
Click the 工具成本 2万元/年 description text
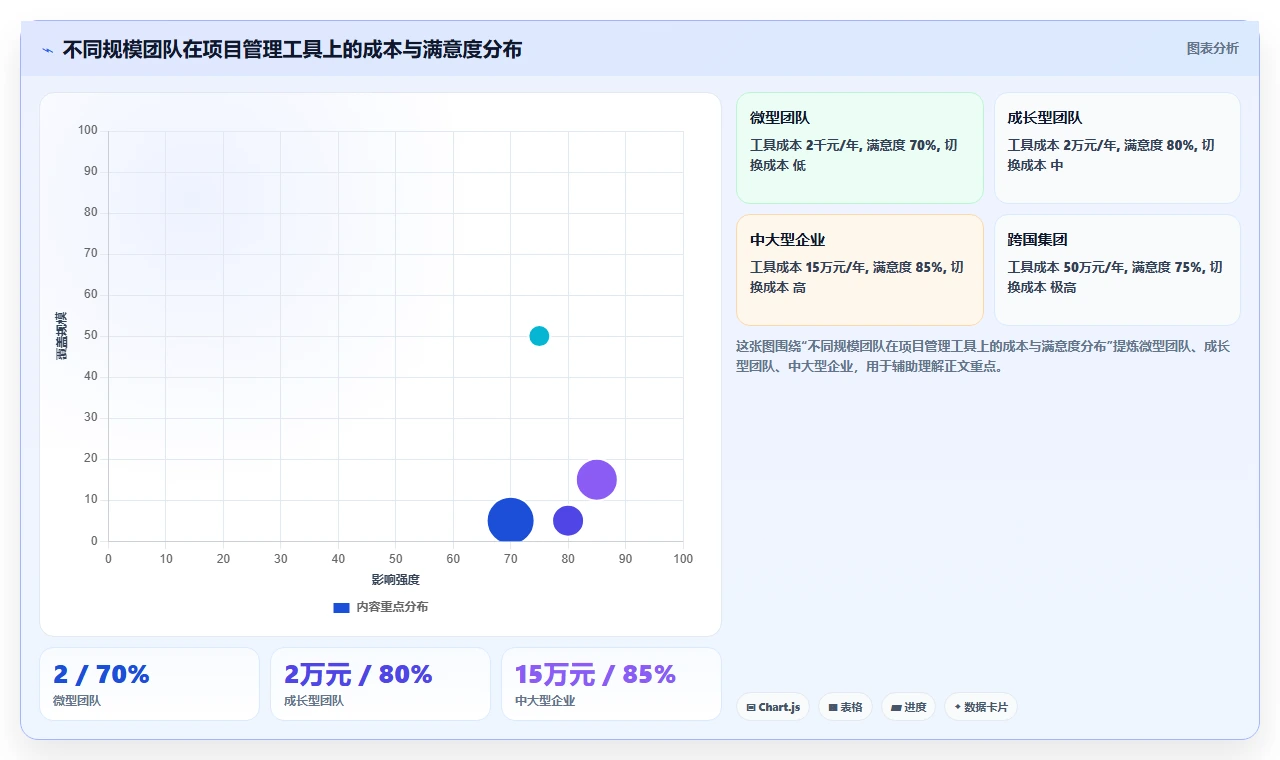pos(1111,155)
